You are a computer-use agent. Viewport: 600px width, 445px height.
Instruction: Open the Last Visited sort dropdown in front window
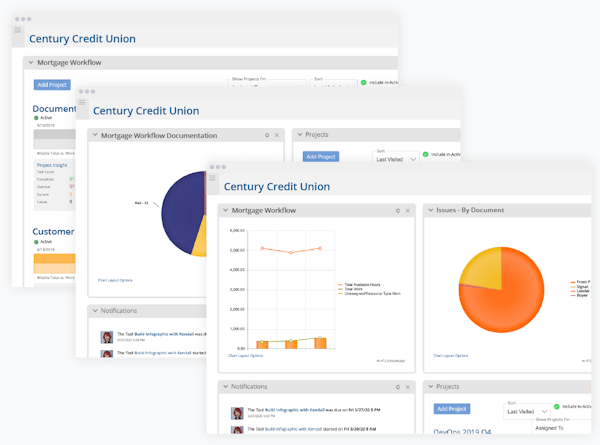tap(527, 411)
